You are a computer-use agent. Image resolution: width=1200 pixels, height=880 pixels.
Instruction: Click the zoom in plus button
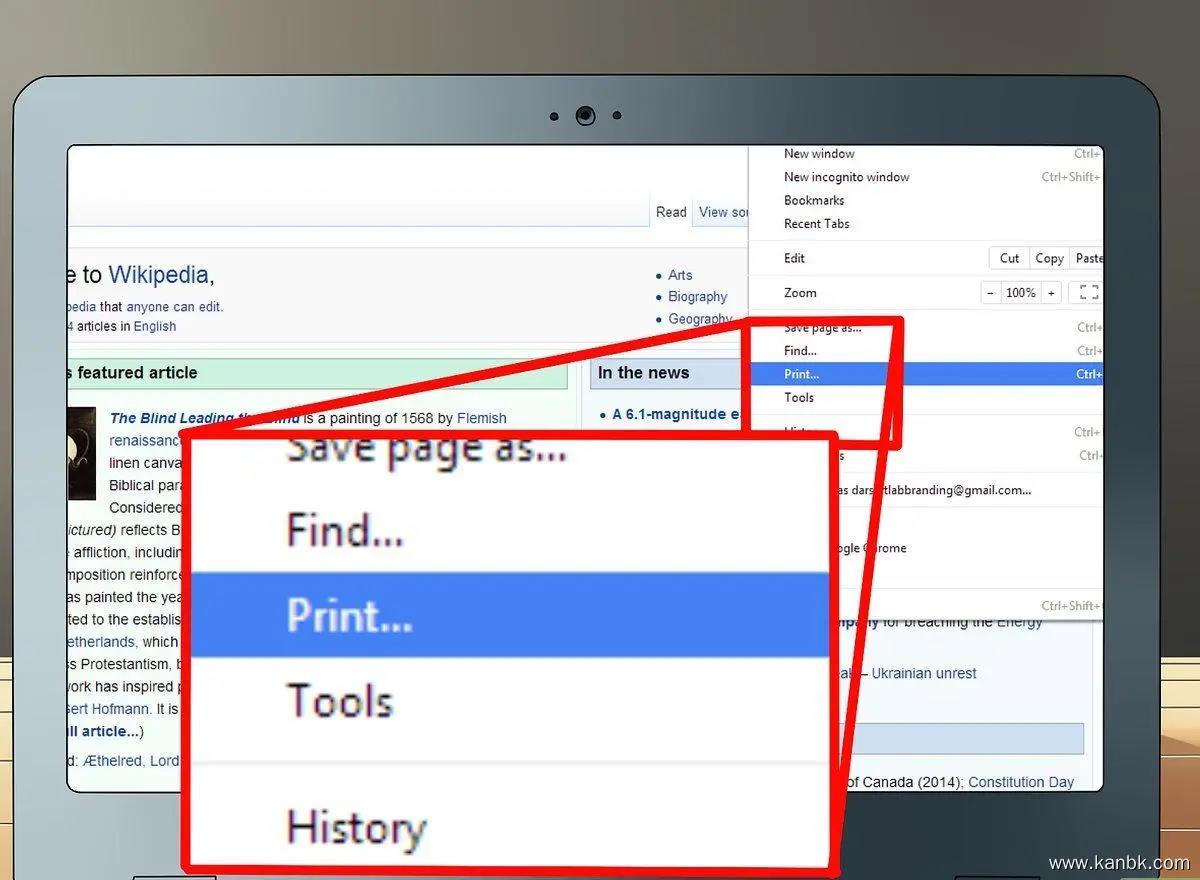1051,293
